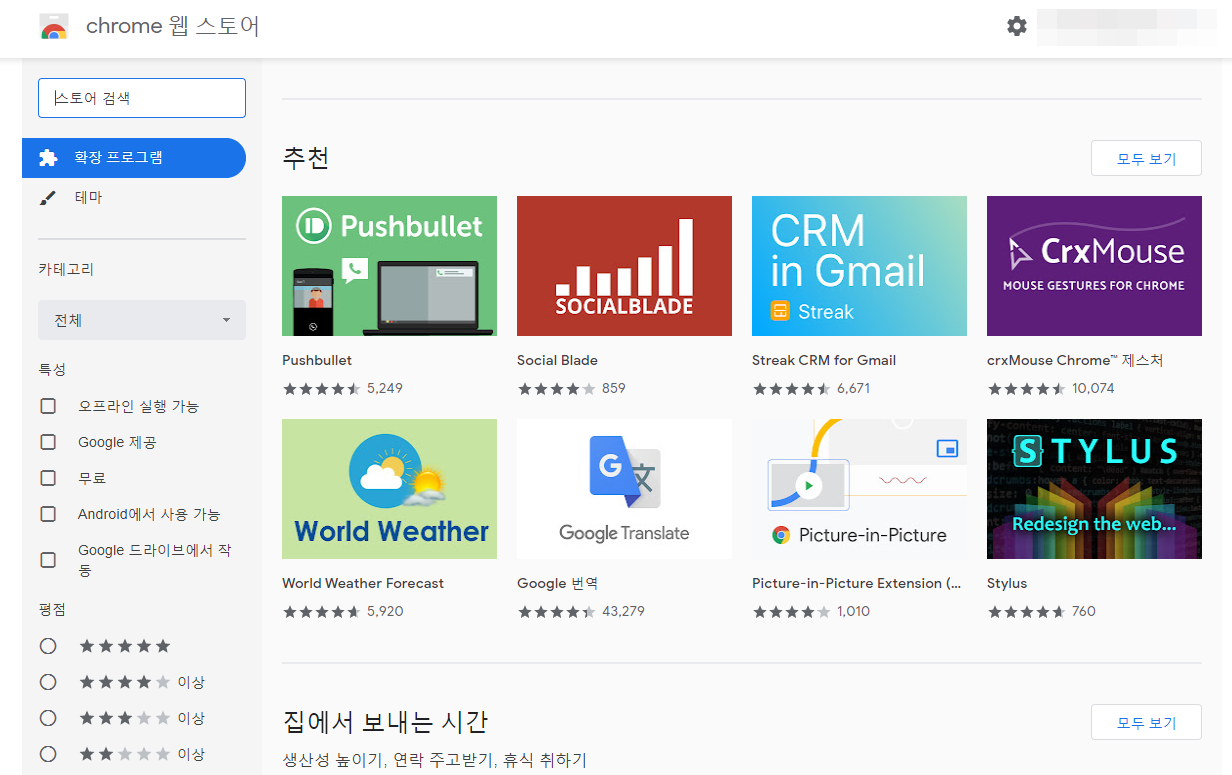Screen dimensions: 1232x775
Task: Open the Picture-in-Picture thumbnail
Action: click(x=859, y=489)
